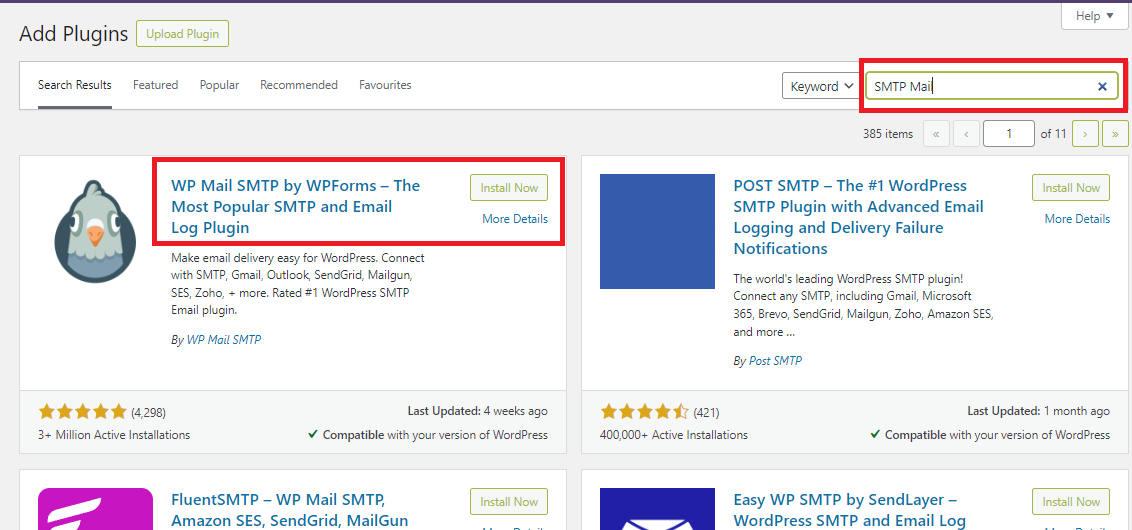The height and width of the screenshot is (530, 1132).
Task: Click the star rating of POST SMTP
Action: [x=645, y=411]
